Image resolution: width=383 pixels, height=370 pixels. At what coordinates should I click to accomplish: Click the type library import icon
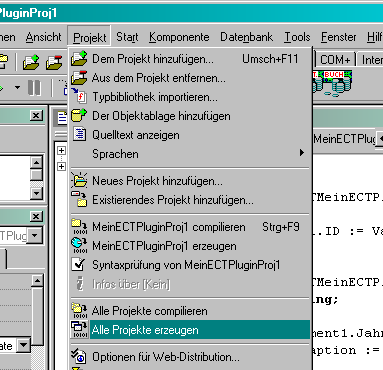(x=79, y=97)
